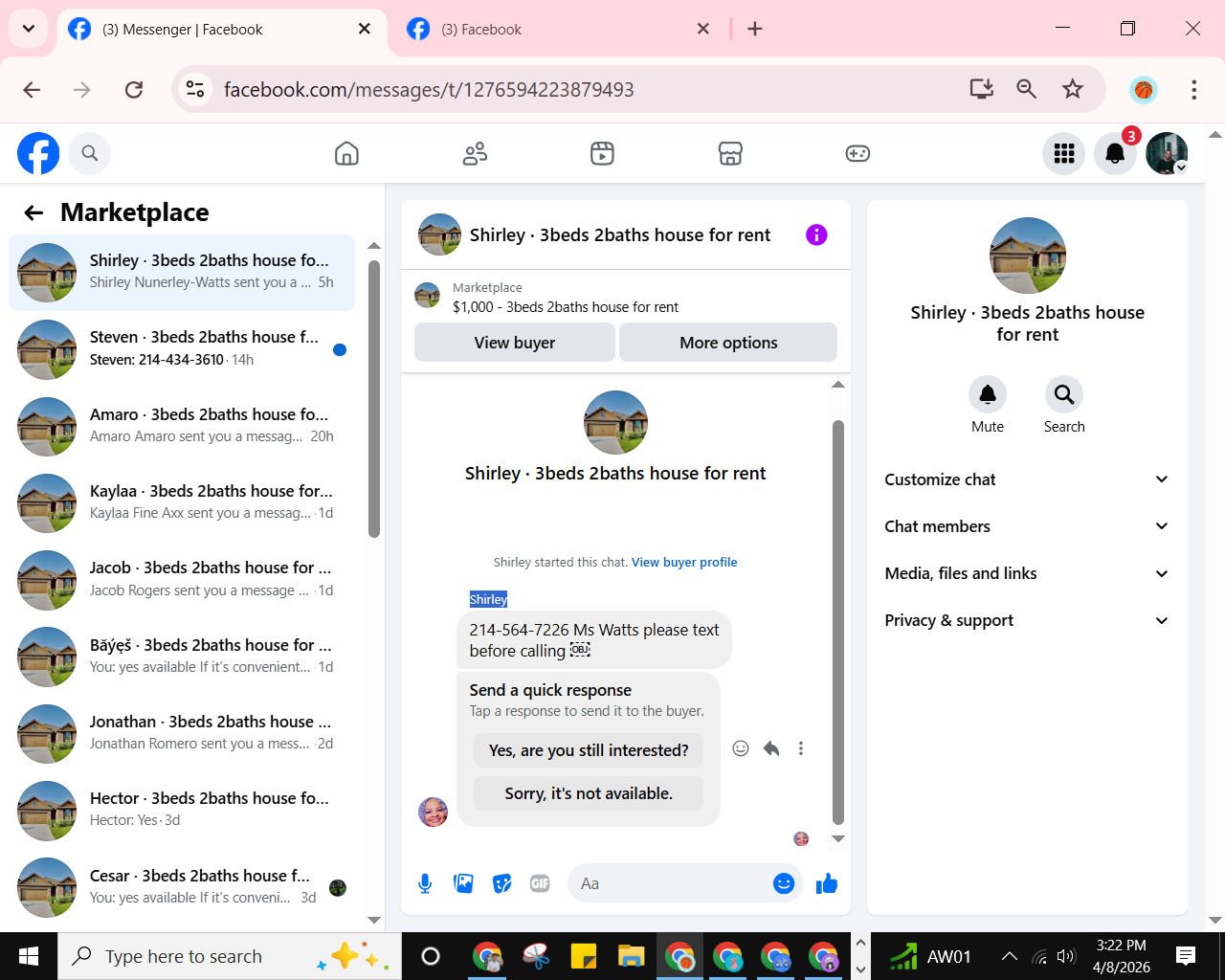The image size is (1225, 980).
Task: Click the browser address bar URL
Action: coord(429,90)
